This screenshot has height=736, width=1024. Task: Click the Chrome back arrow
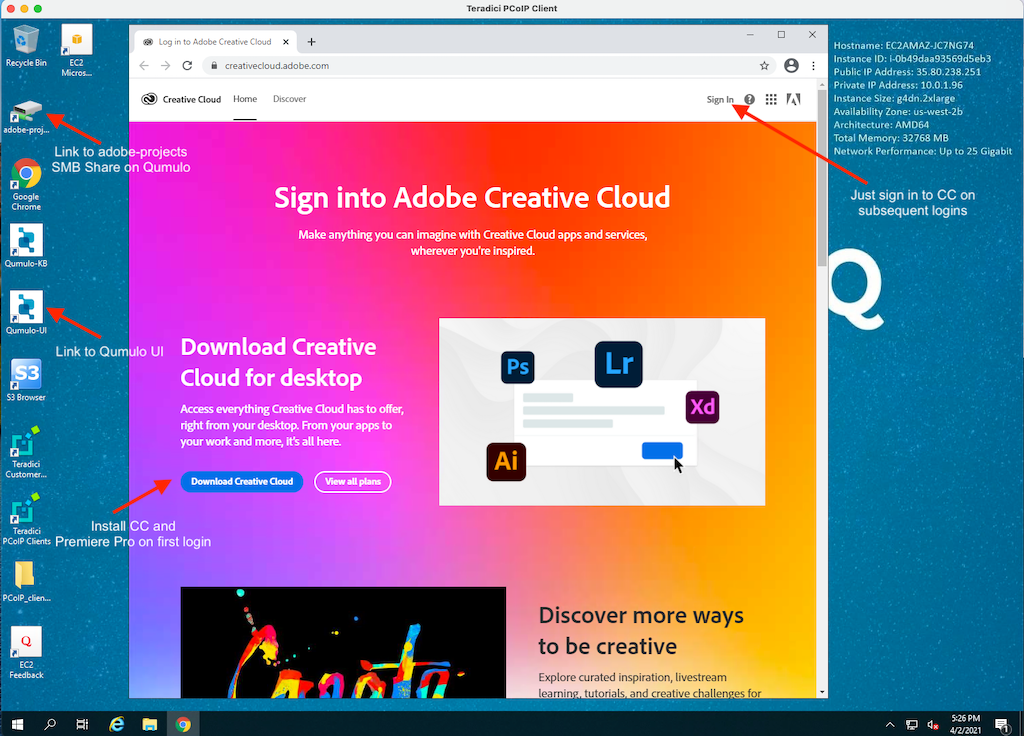144,65
